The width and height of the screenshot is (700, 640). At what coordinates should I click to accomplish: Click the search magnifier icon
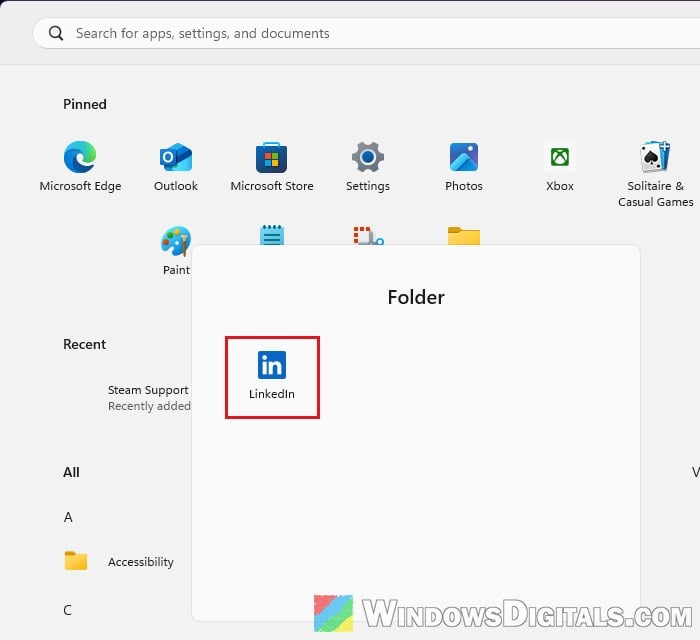56,33
